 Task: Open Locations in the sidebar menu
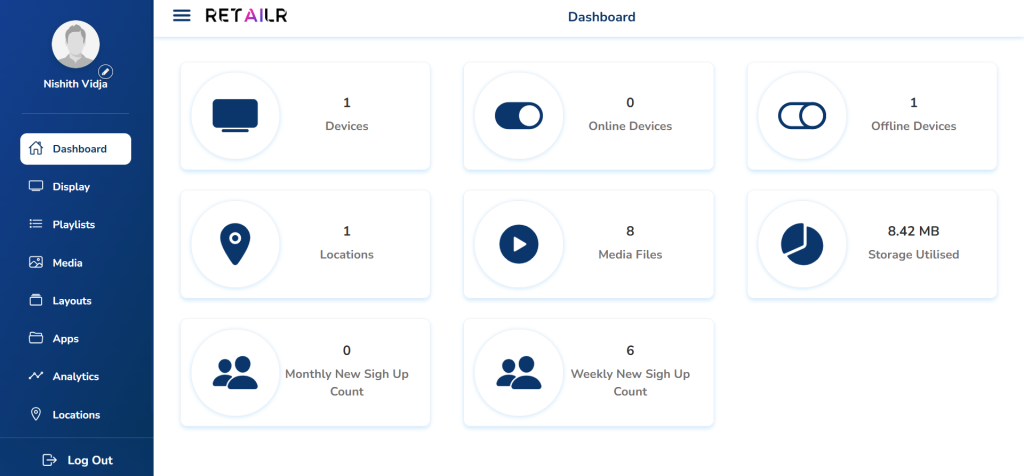(76, 415)
